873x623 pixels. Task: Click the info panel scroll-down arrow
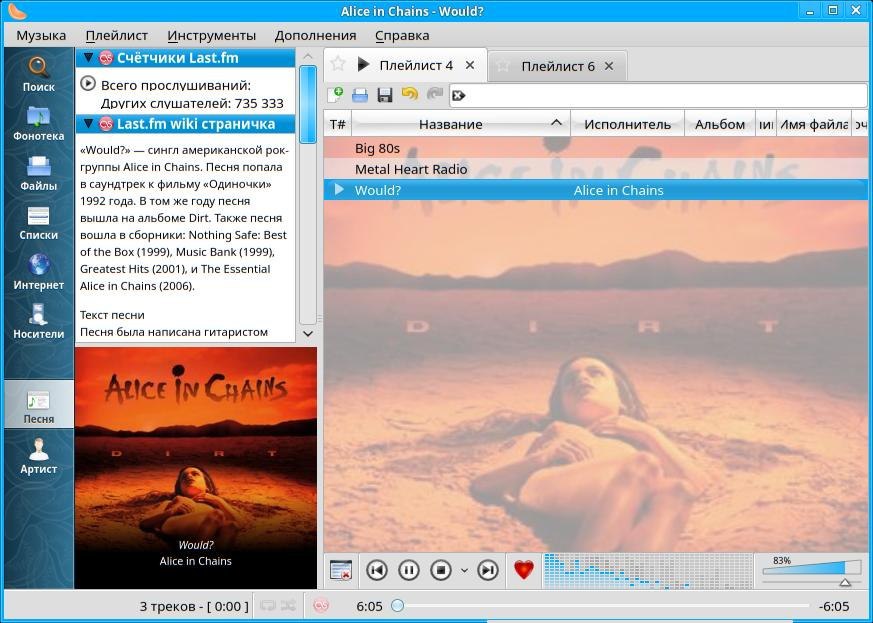point(307,333)
